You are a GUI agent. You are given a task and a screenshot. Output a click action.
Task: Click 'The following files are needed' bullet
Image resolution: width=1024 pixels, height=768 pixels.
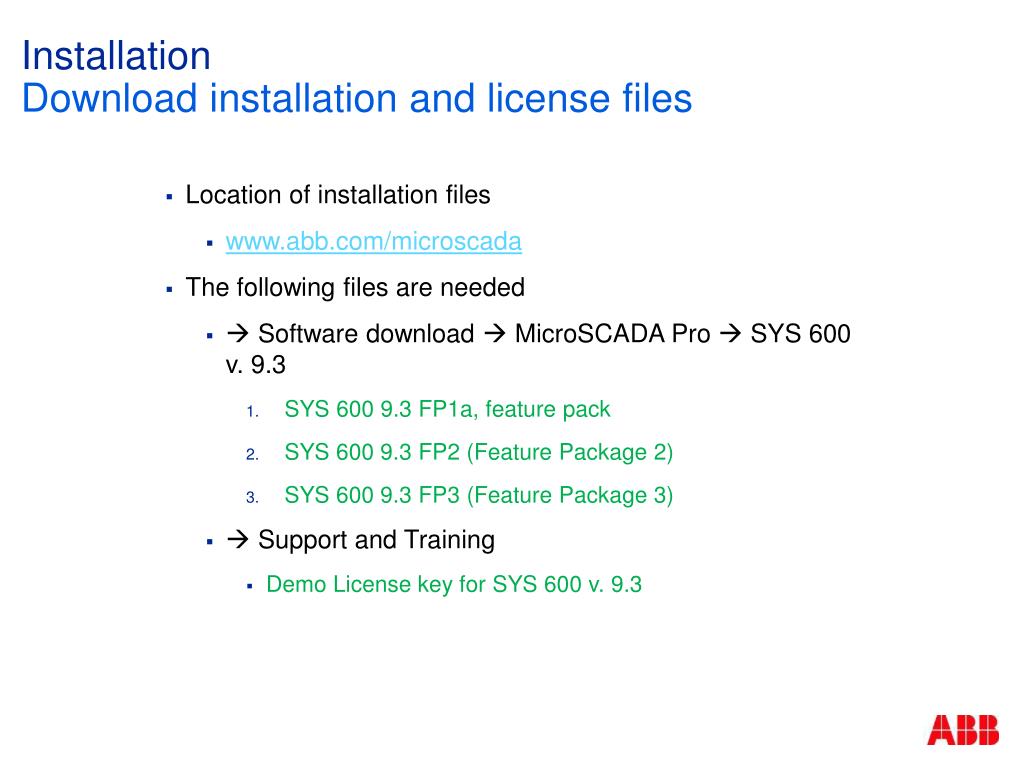click(x=355, y=288)
